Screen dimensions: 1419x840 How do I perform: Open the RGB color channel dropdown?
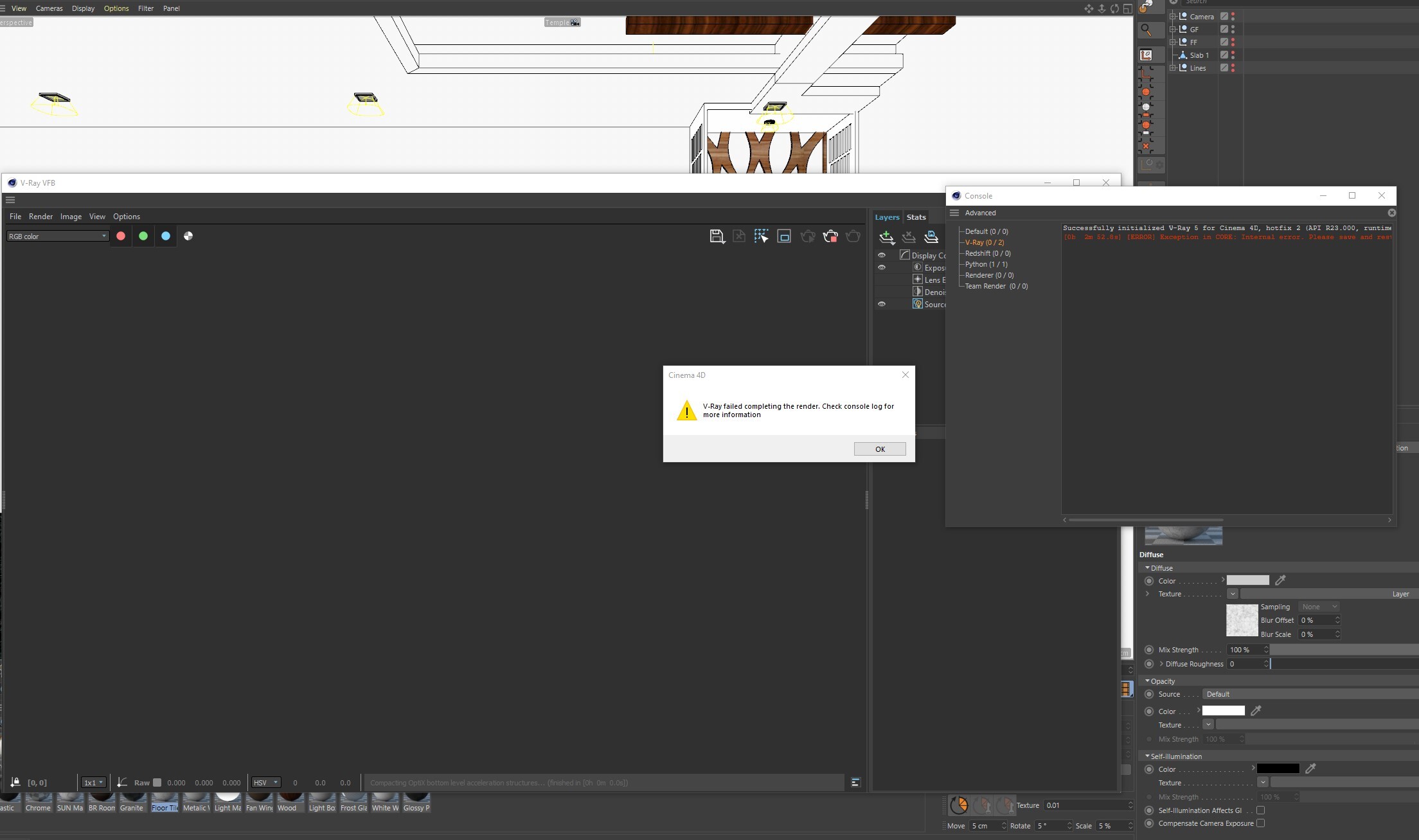[57, 236]
